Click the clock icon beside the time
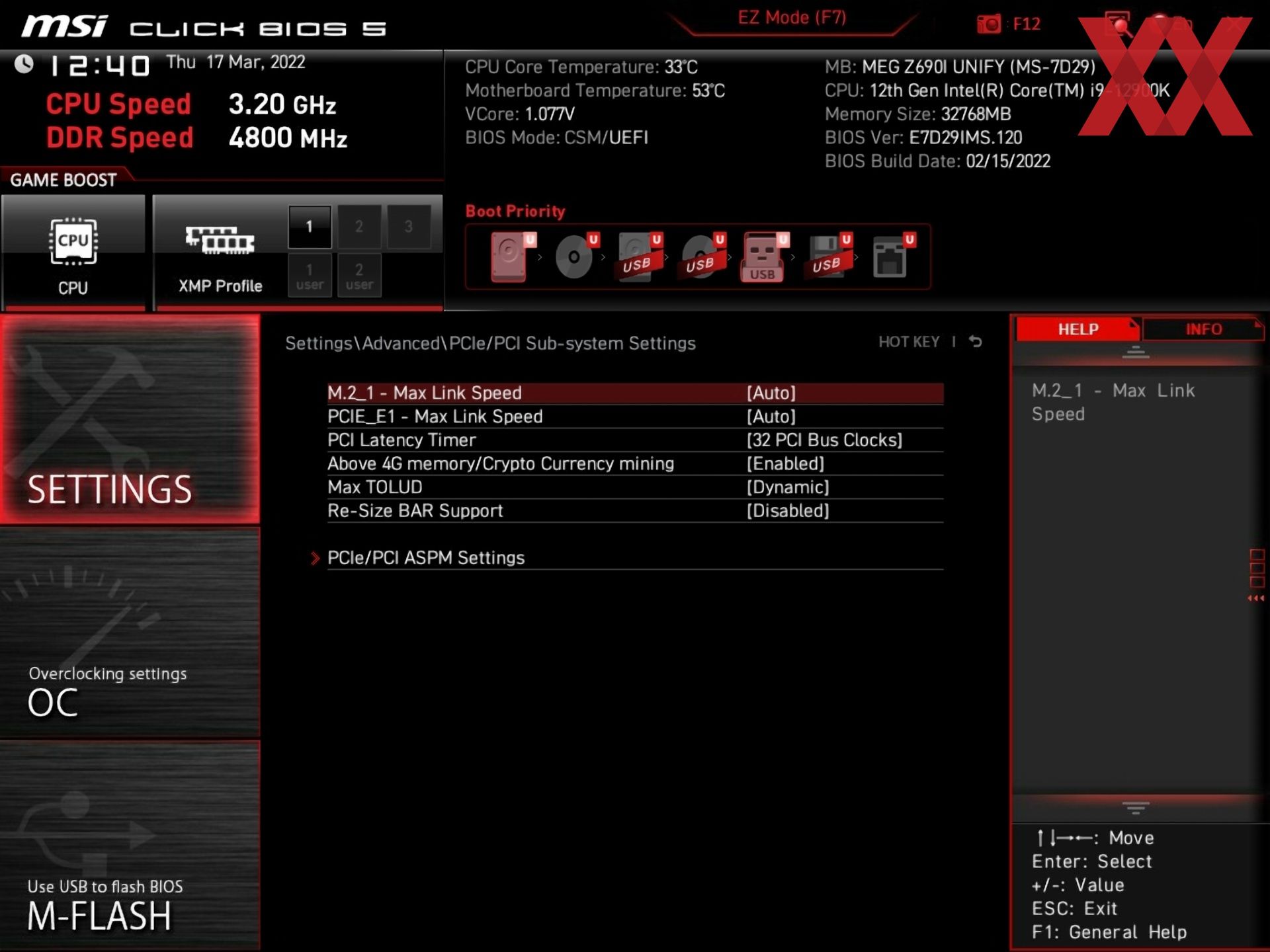 pyautogui.click(x=24, y=64)
